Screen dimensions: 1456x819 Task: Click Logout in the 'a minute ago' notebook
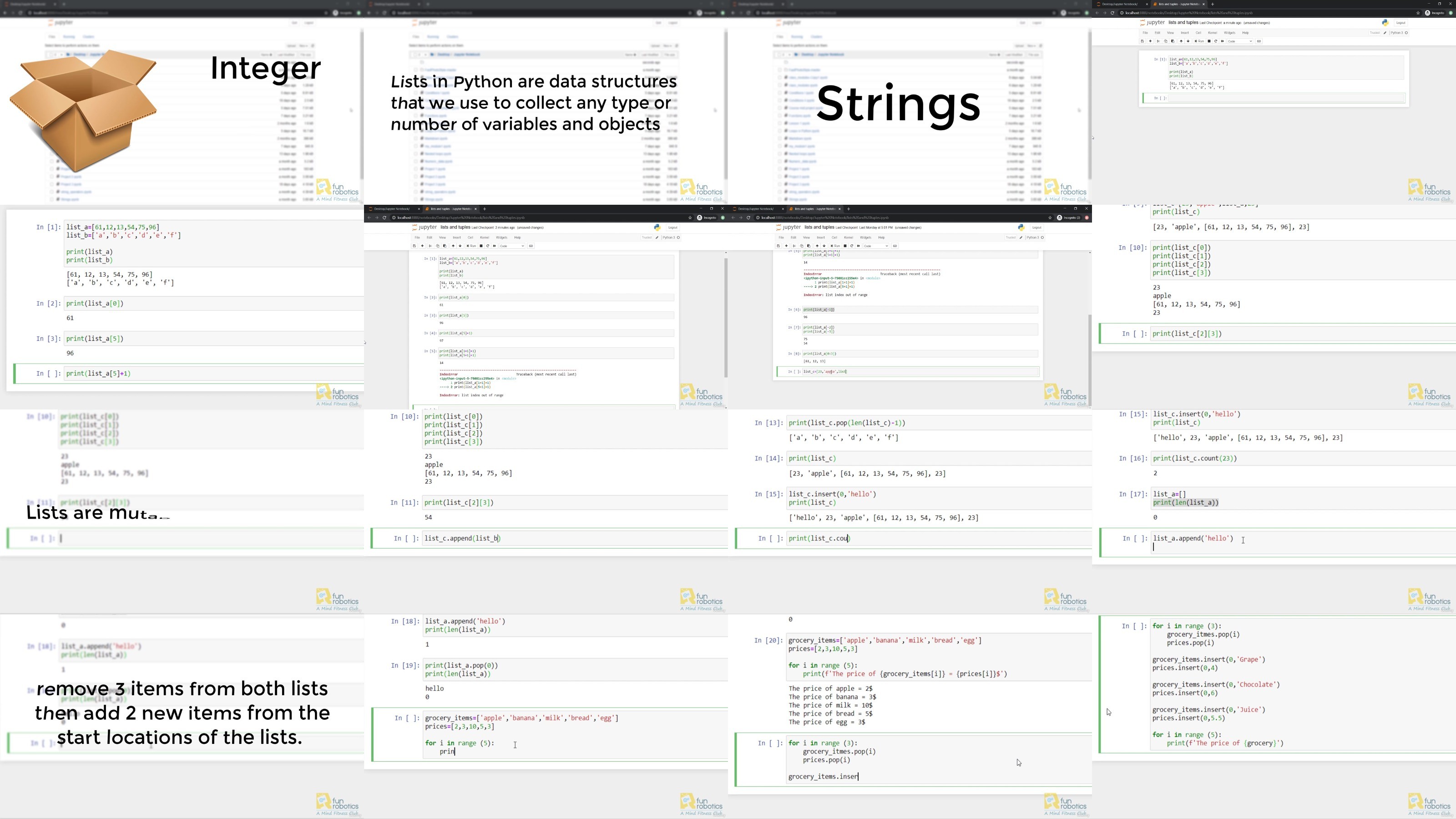click(x=1400, y=23)
